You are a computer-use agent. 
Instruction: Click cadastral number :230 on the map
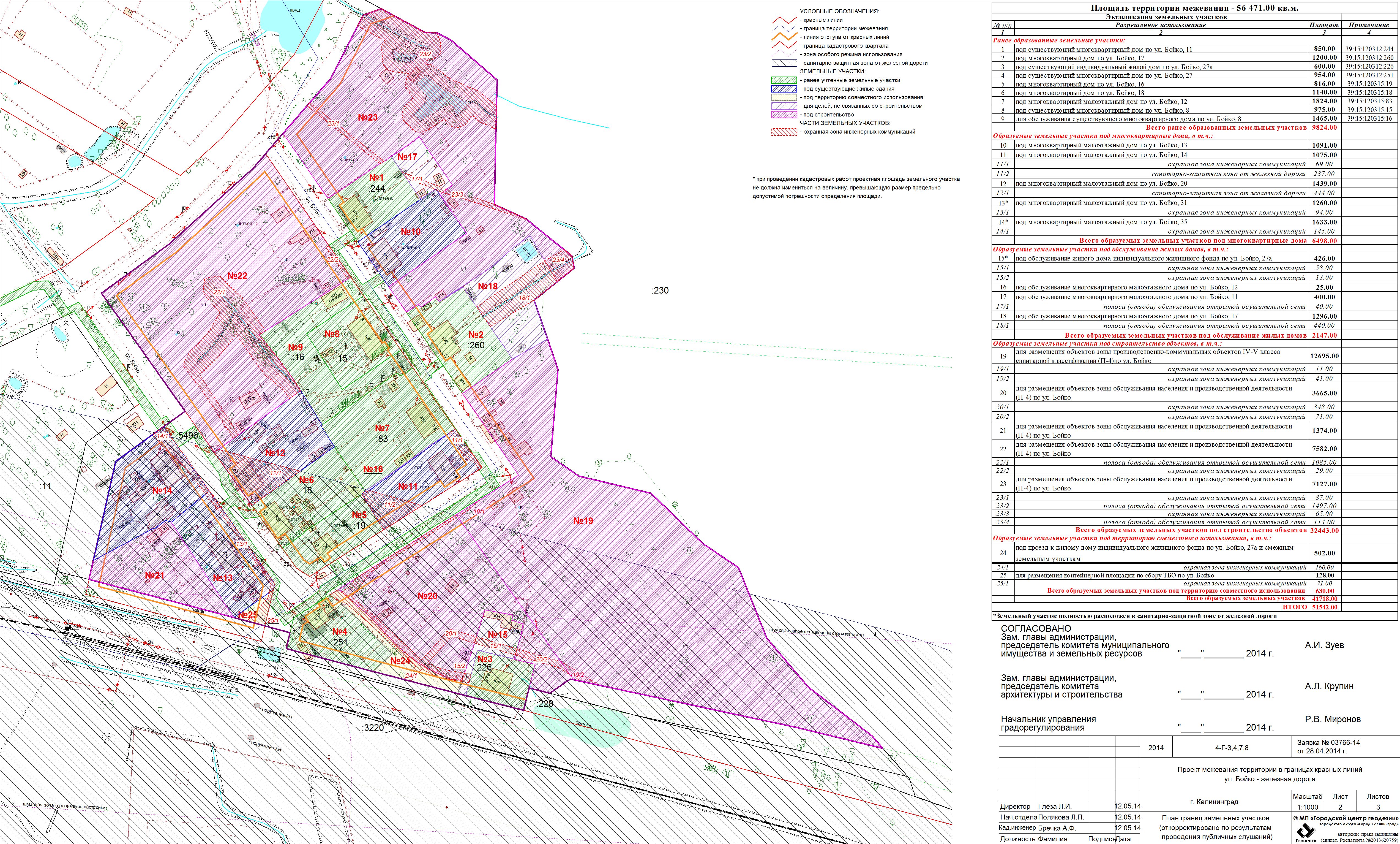(x=660, y=291)
